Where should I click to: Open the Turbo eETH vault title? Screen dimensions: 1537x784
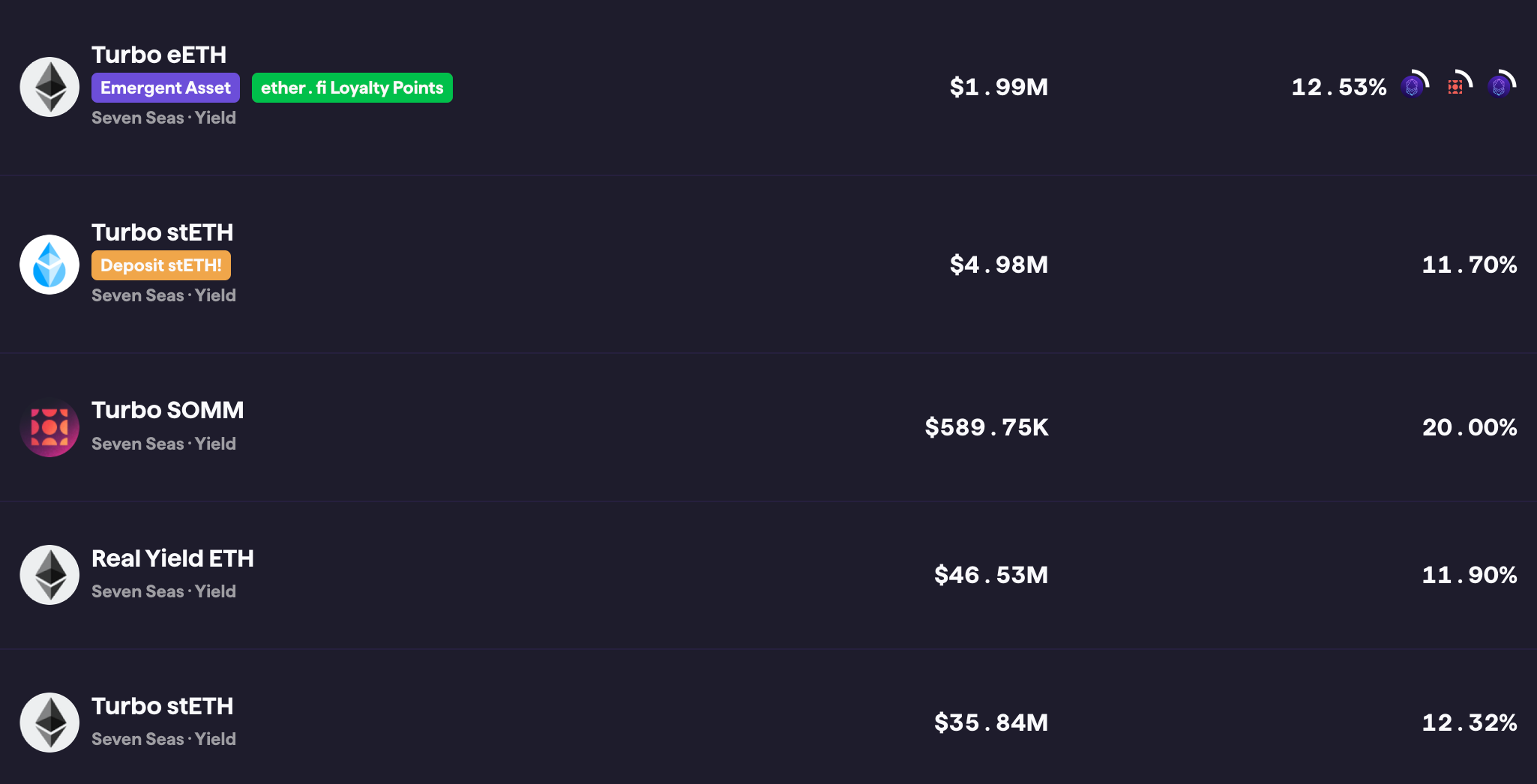point(159,55)
